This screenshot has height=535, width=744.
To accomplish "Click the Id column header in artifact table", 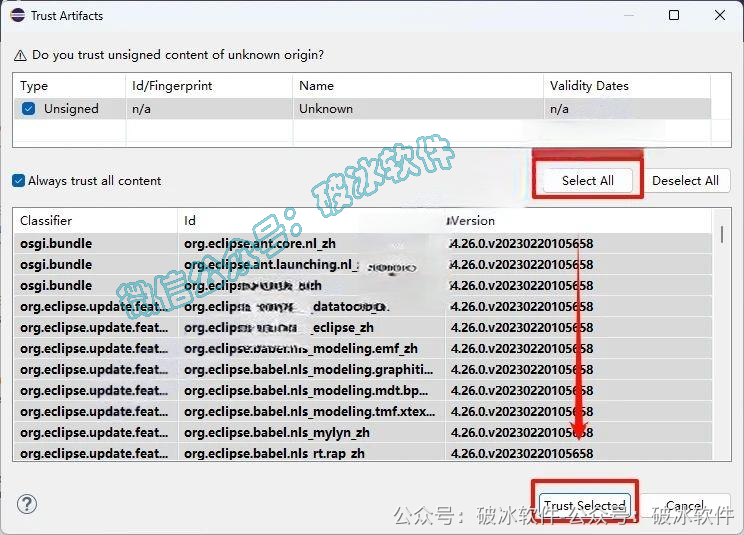I will [311, 221].
